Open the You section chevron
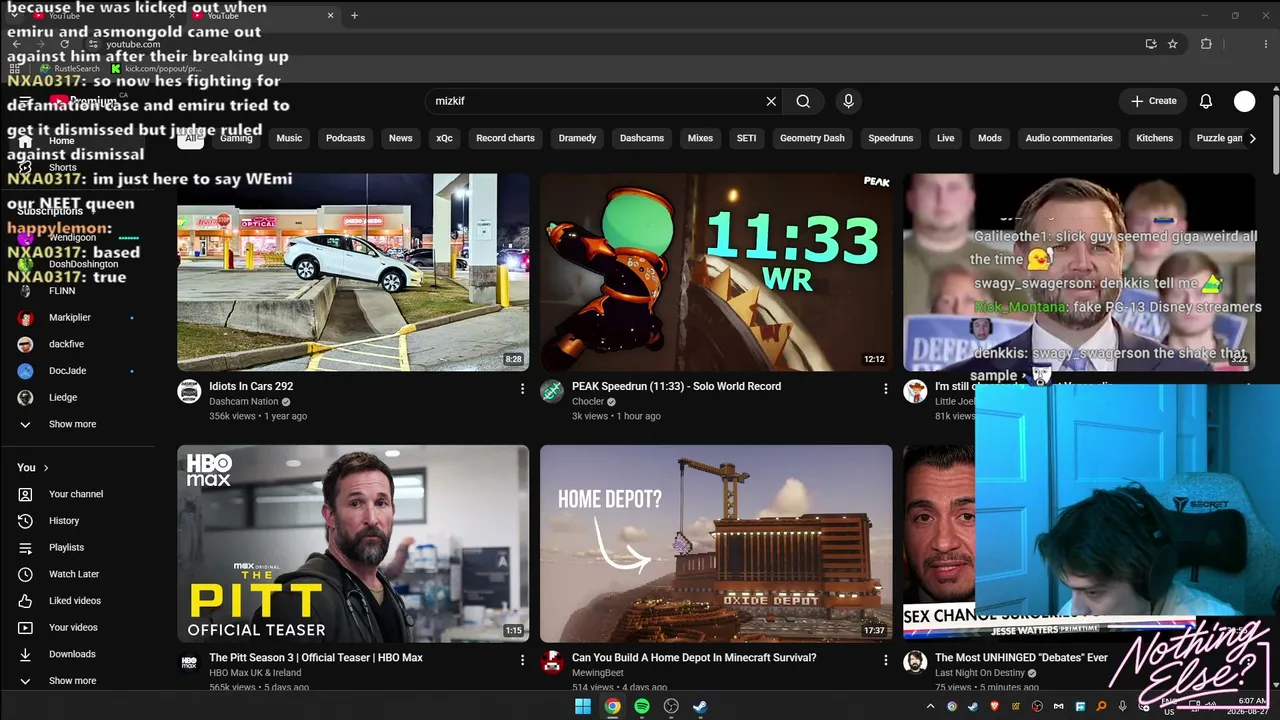 pos(45,467)
